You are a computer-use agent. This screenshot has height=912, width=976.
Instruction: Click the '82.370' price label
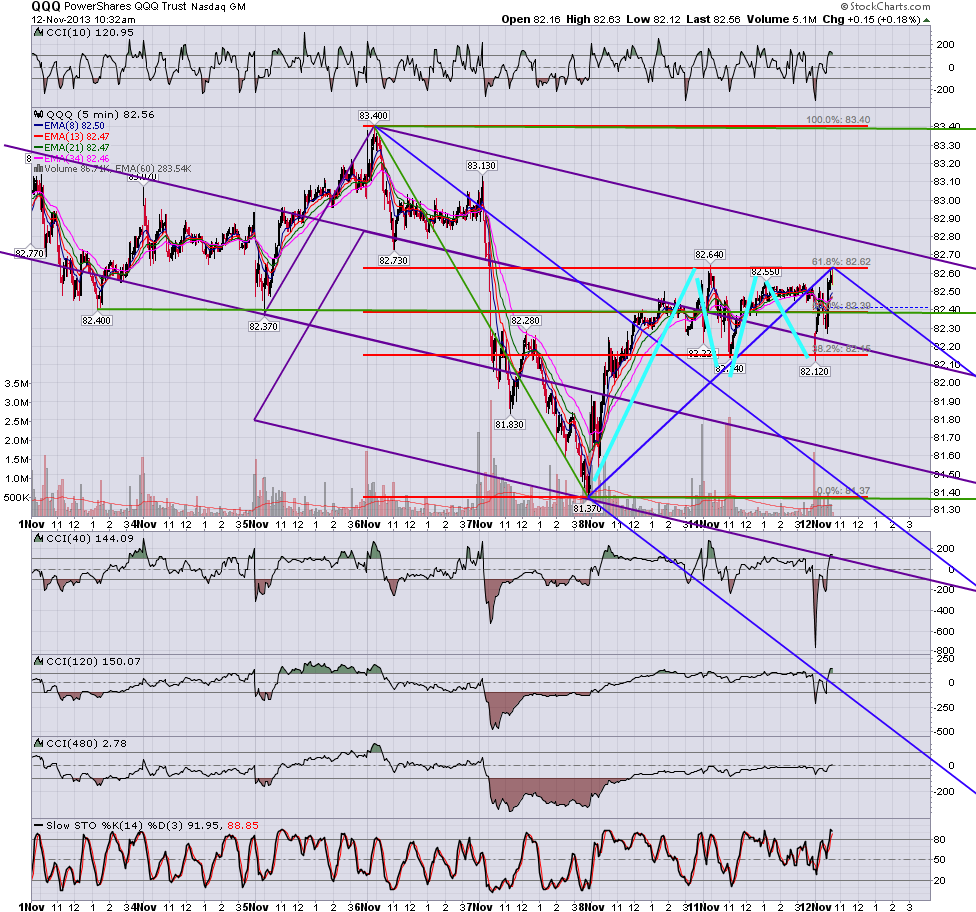tap(263, 326)
